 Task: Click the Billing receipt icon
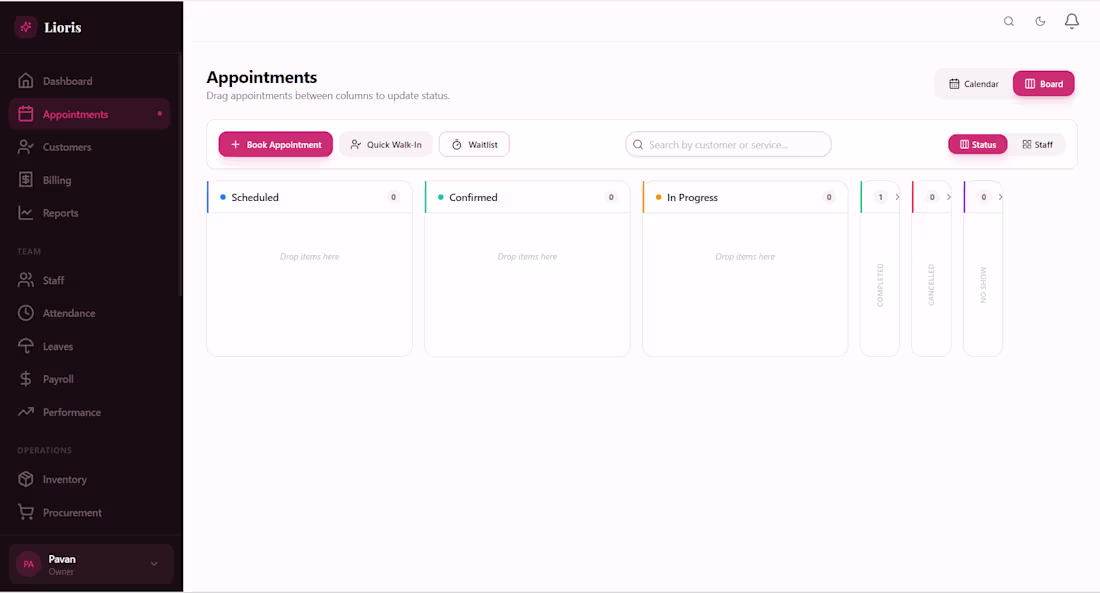[26, 180]
